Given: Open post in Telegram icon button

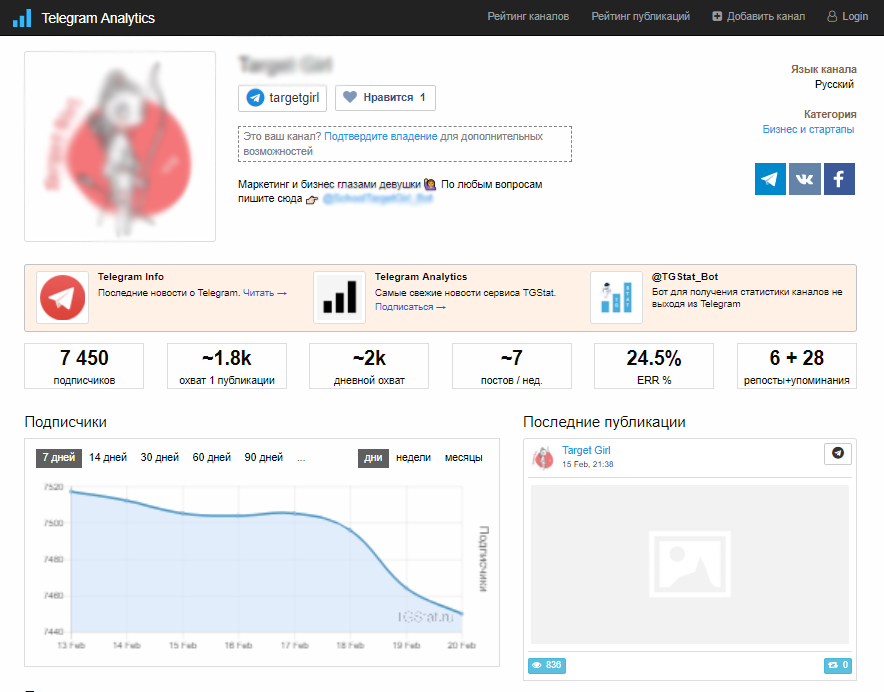Looking at the screenshot, I should pyautogui.click(x=837, y=453).
